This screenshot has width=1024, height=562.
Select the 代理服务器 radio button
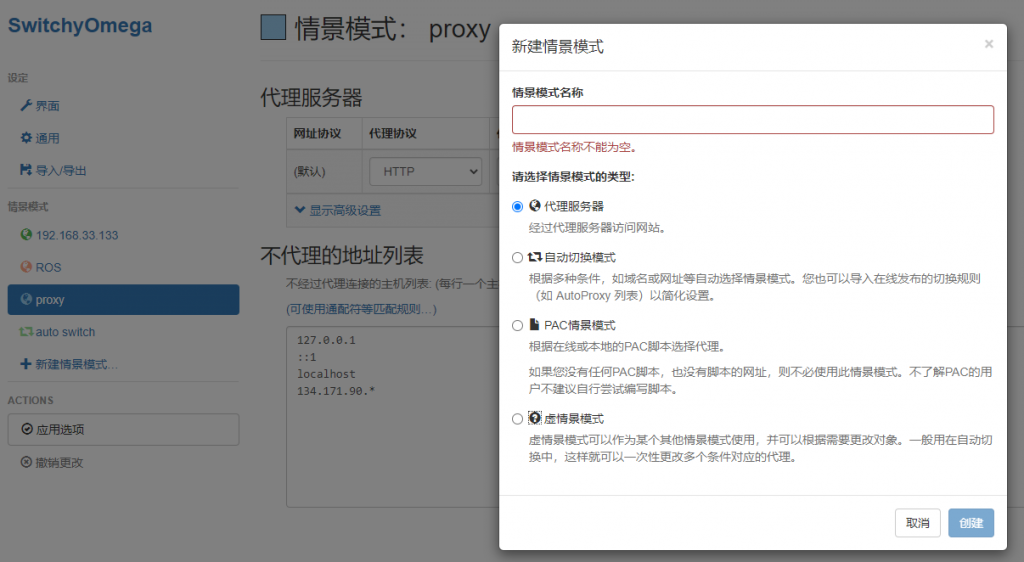coord(517,206)
